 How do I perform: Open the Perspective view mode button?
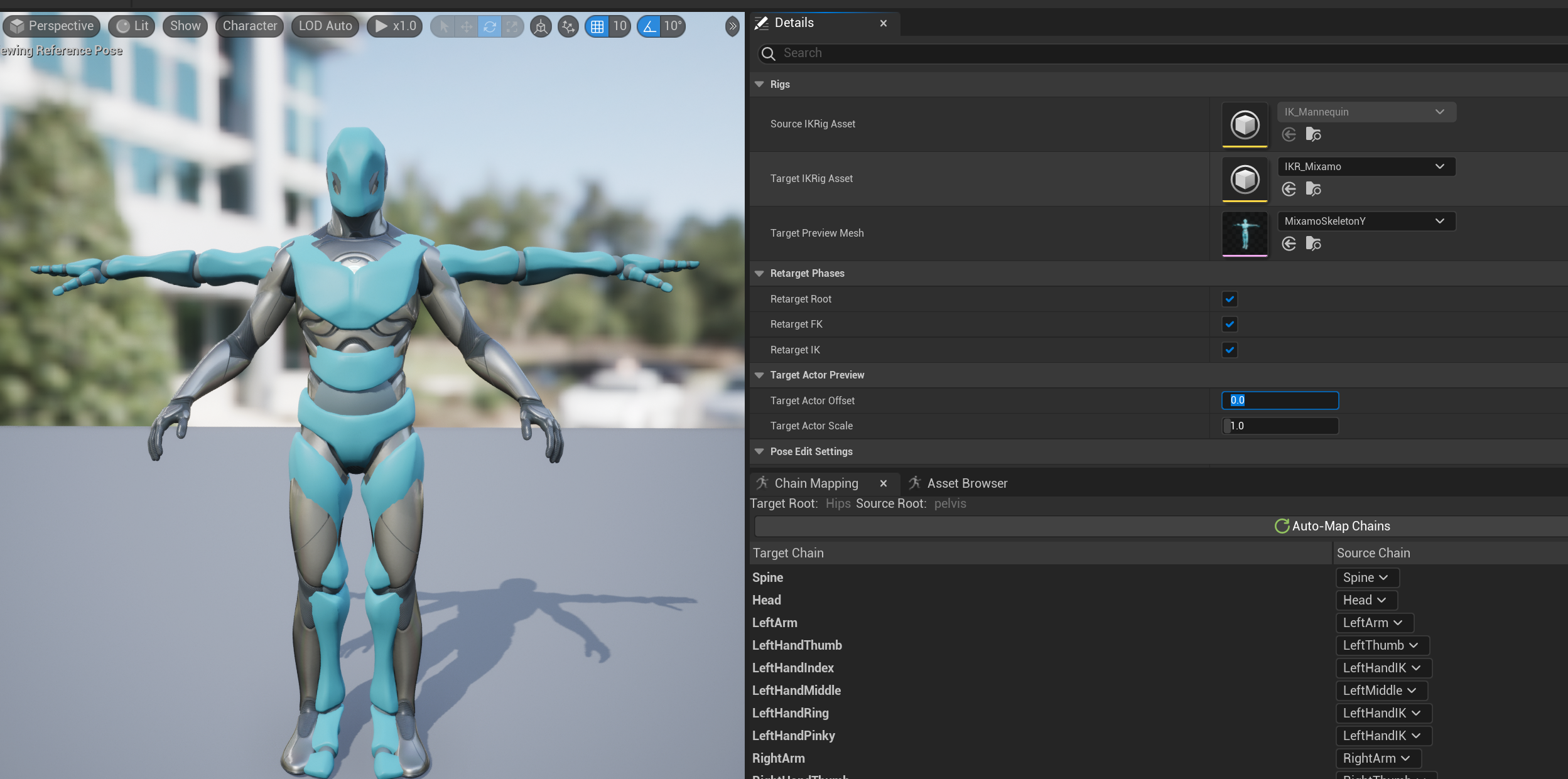52,26
